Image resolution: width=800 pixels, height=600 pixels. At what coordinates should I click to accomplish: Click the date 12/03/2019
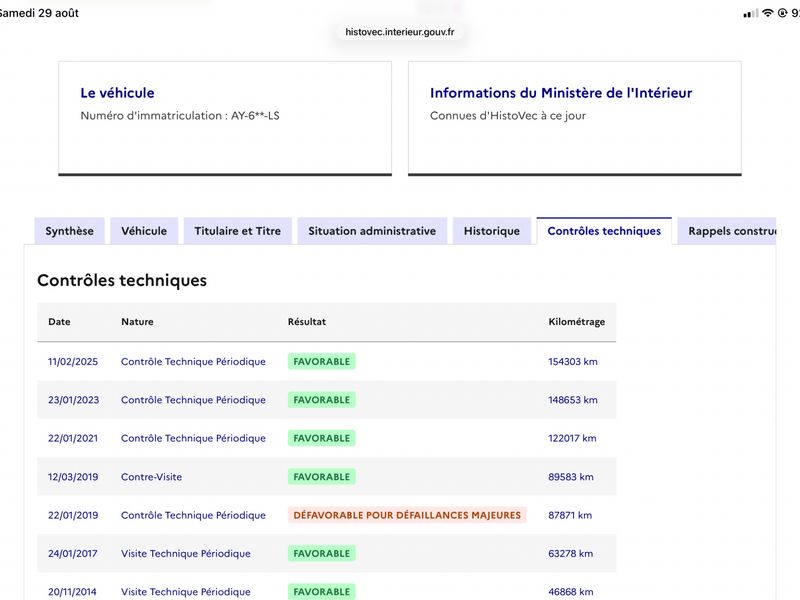point(73,477)
